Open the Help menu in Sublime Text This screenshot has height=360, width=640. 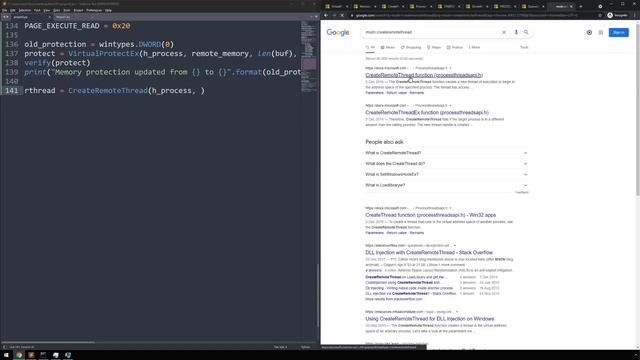(108, 10)
